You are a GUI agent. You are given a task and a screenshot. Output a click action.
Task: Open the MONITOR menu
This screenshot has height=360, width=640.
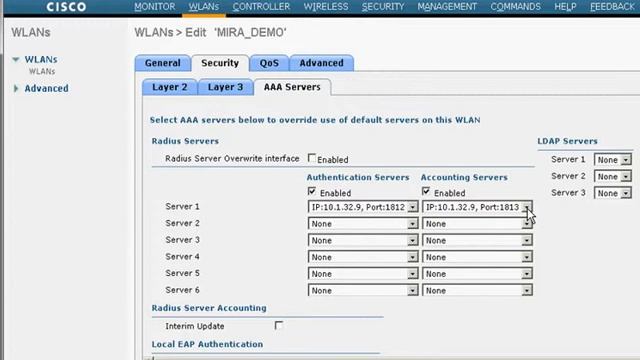tap(155, 7)
